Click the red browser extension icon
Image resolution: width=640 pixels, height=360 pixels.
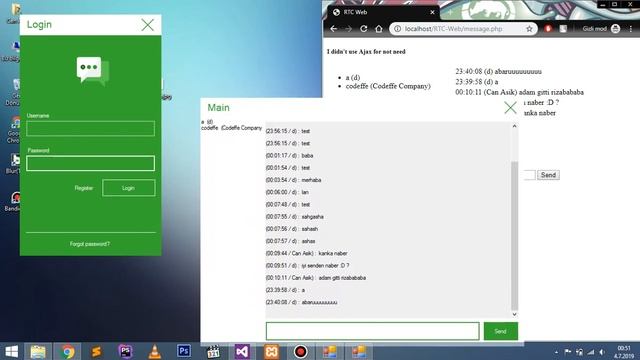click(548, 29)
